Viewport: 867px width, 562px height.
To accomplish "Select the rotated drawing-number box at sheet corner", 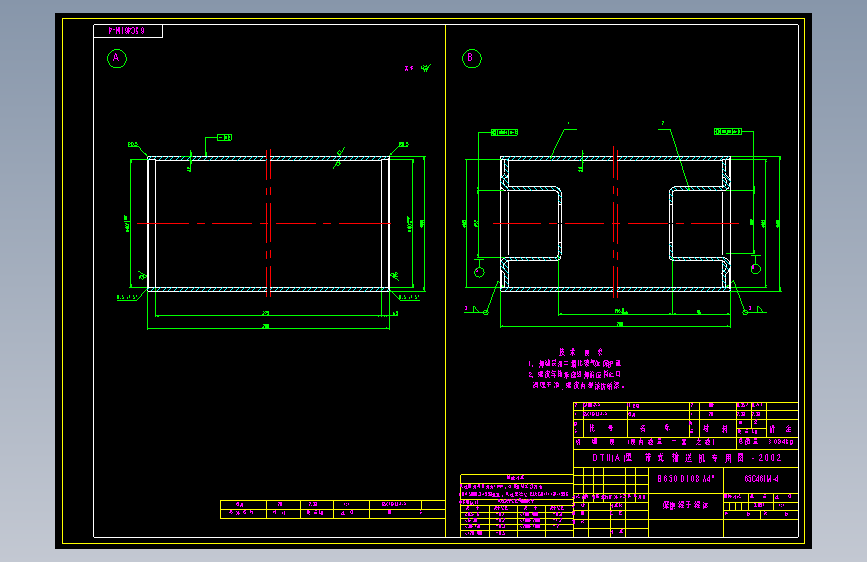I will click(x=128, y=31).
